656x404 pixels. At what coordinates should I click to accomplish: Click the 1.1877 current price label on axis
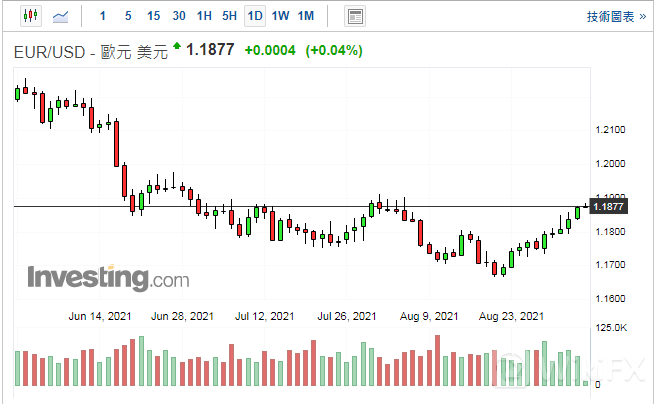(608, 207)
